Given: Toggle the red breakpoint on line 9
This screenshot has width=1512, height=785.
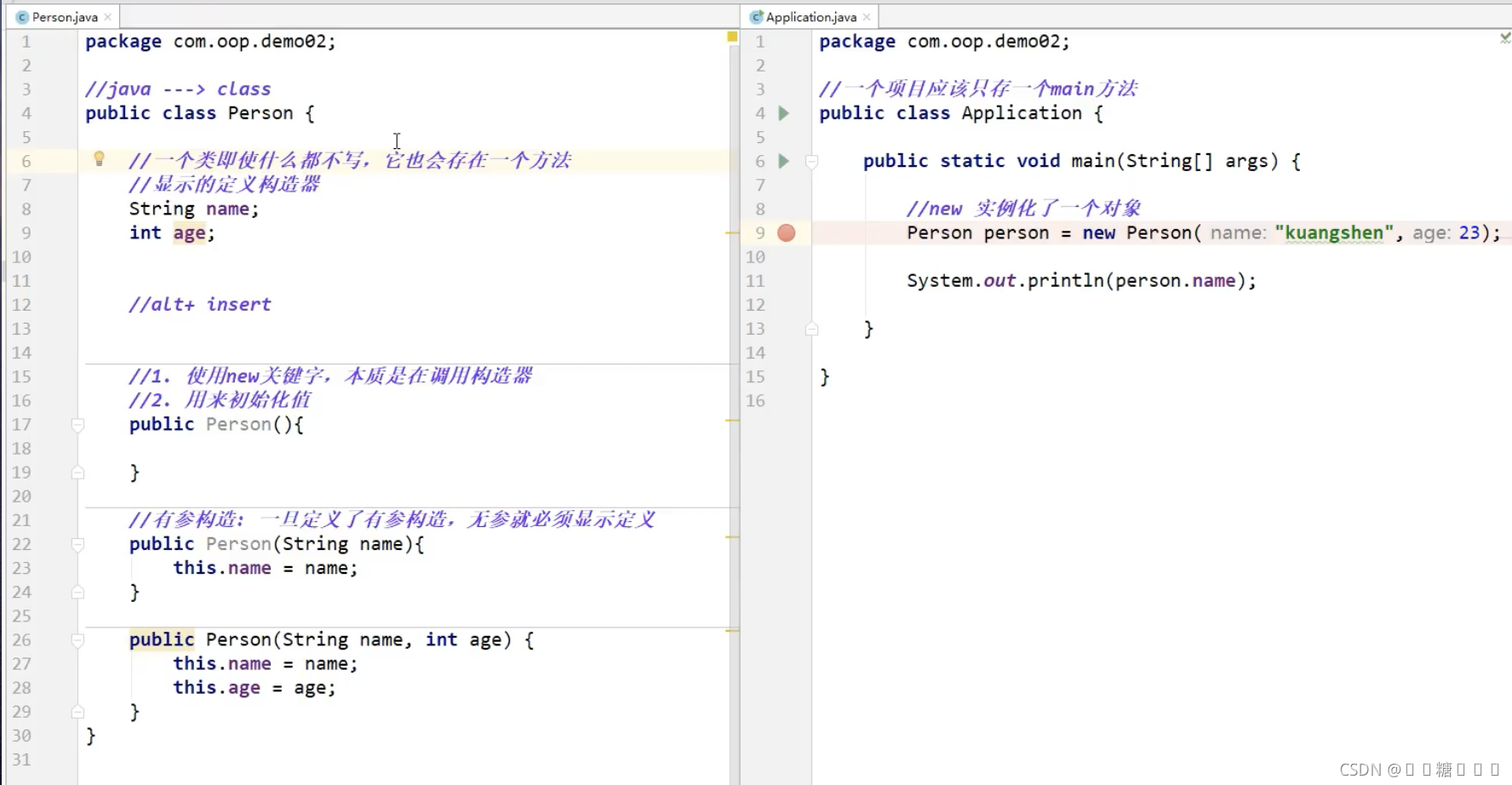Looking at the screenshot, I should (x=787, y=232).
